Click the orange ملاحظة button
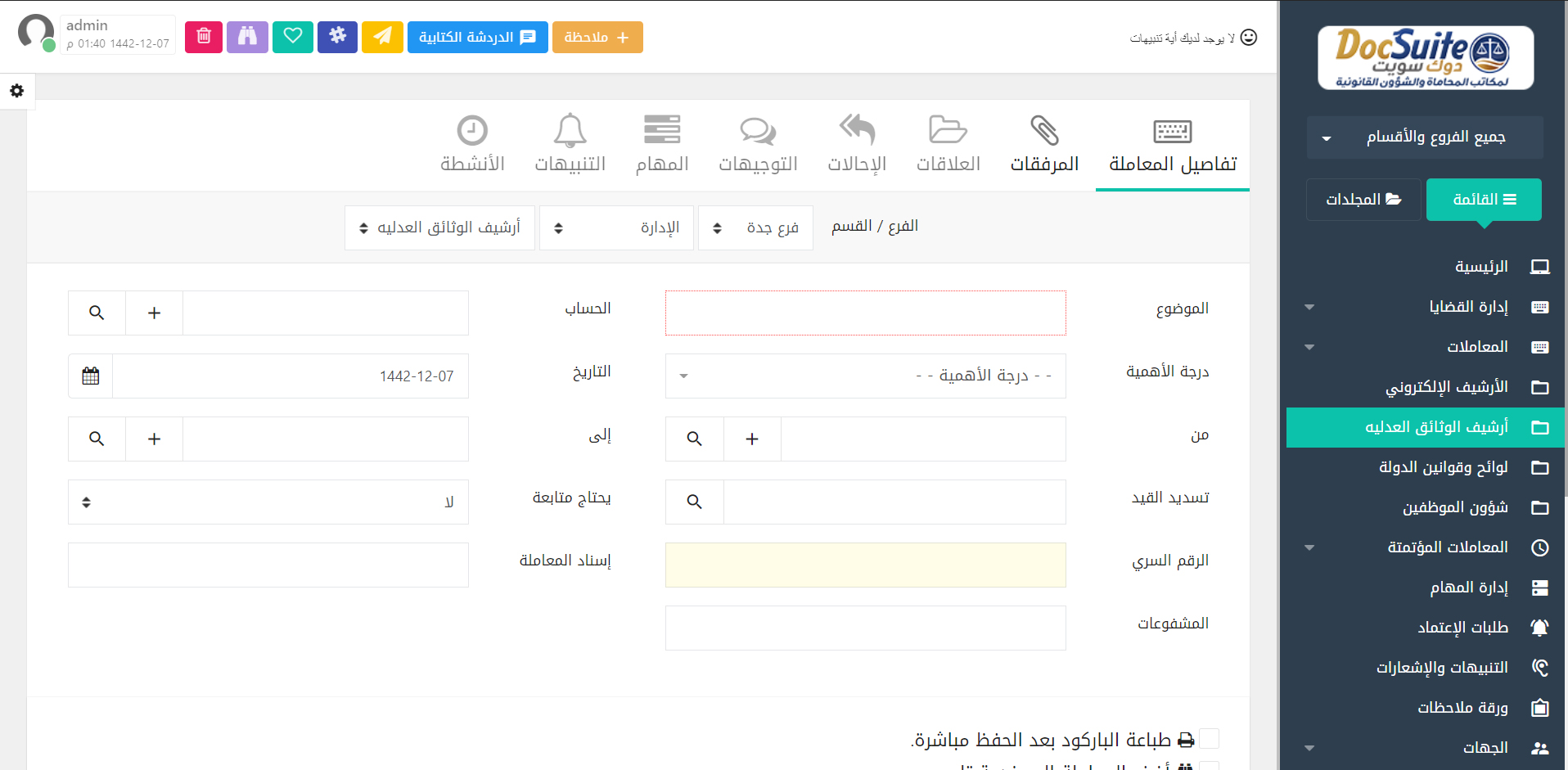Image resolution: width=1568 pixels, height=770 pixels. [597, 37]
